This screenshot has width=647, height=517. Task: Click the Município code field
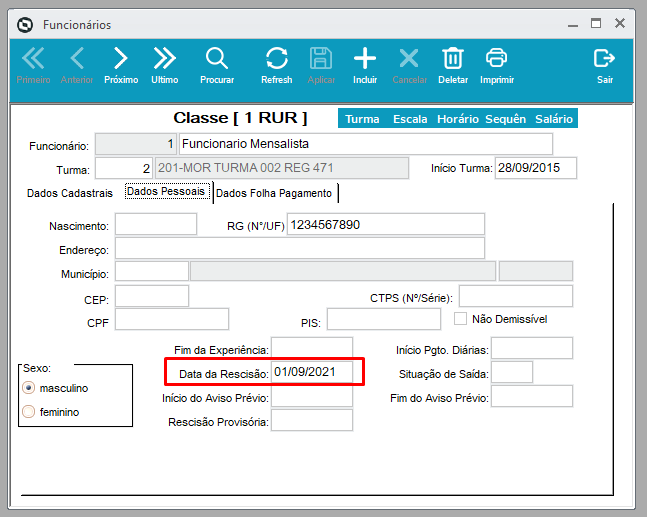coord(152,271)
